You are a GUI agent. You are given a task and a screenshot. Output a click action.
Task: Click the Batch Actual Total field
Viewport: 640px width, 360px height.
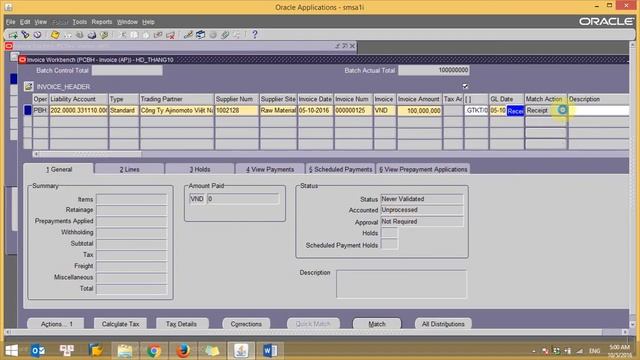point(434,70)
